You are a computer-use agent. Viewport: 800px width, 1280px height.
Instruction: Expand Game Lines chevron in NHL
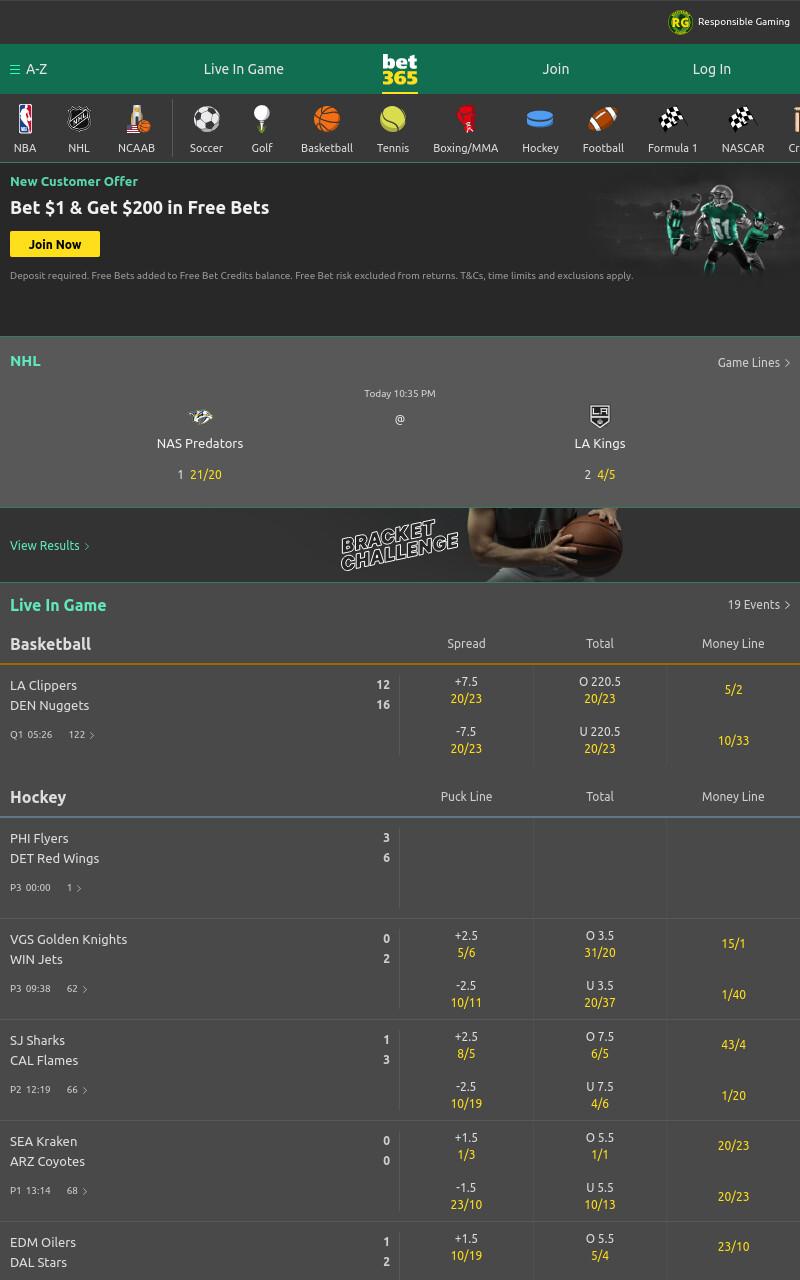pyautogui.click(x=787, y=363)
